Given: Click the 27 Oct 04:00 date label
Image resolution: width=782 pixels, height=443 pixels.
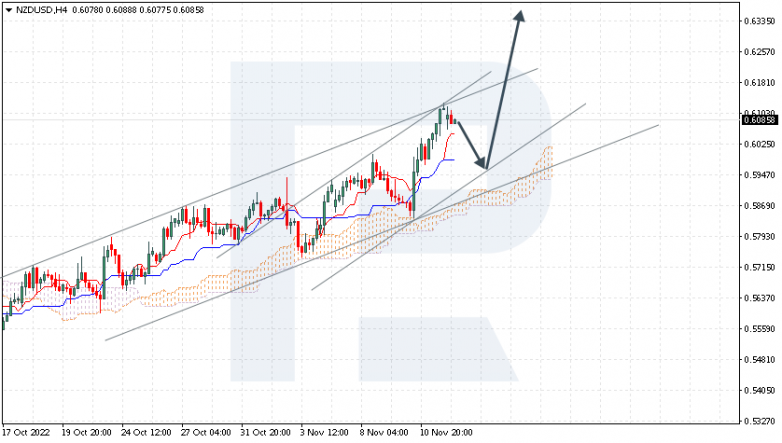Looking at the screenshot, I should click(x=205, y=433).
